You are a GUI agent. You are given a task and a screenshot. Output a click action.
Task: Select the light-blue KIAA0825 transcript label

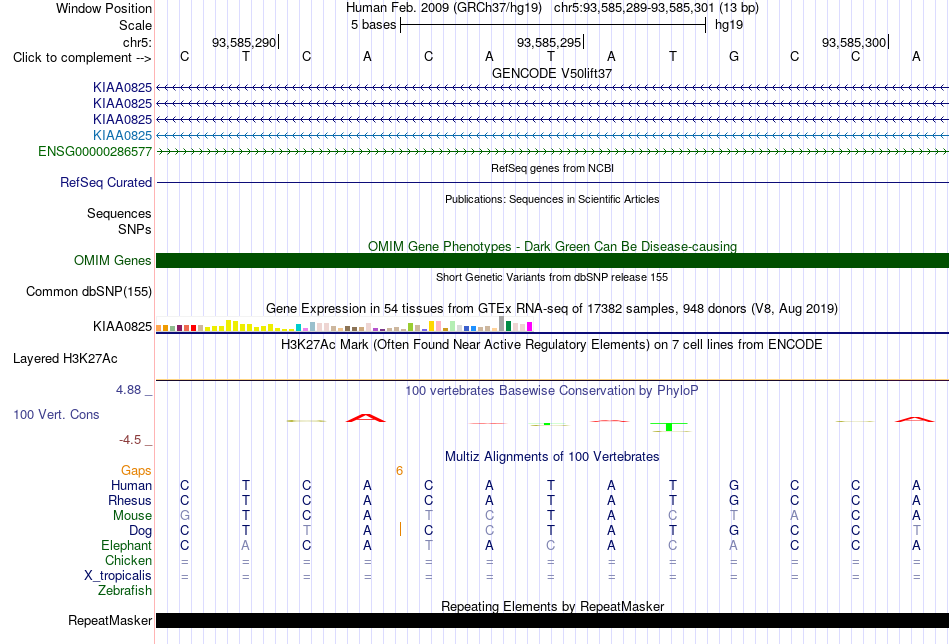click(122, 135)
